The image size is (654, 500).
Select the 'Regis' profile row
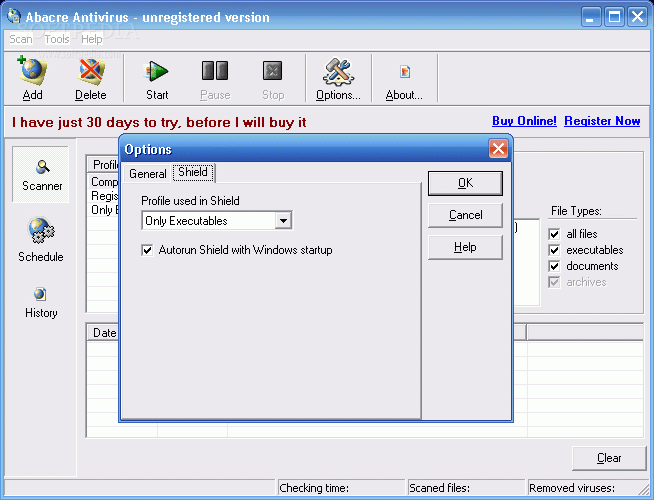104,196
